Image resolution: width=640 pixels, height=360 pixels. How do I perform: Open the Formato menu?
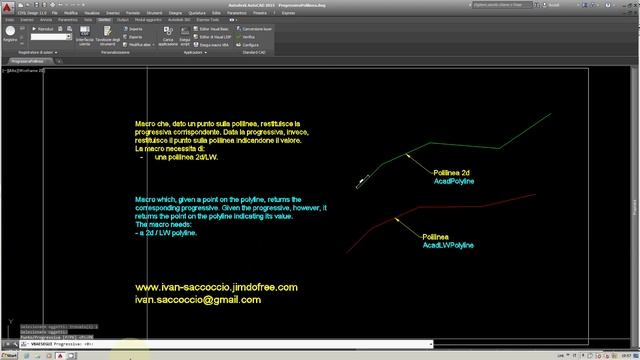[133, 13]
